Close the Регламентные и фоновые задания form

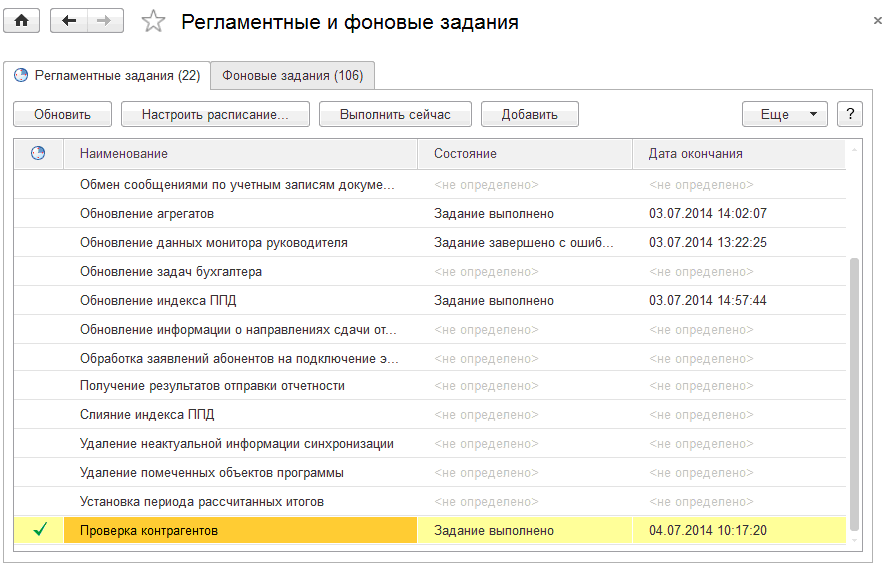pos(878,21)
